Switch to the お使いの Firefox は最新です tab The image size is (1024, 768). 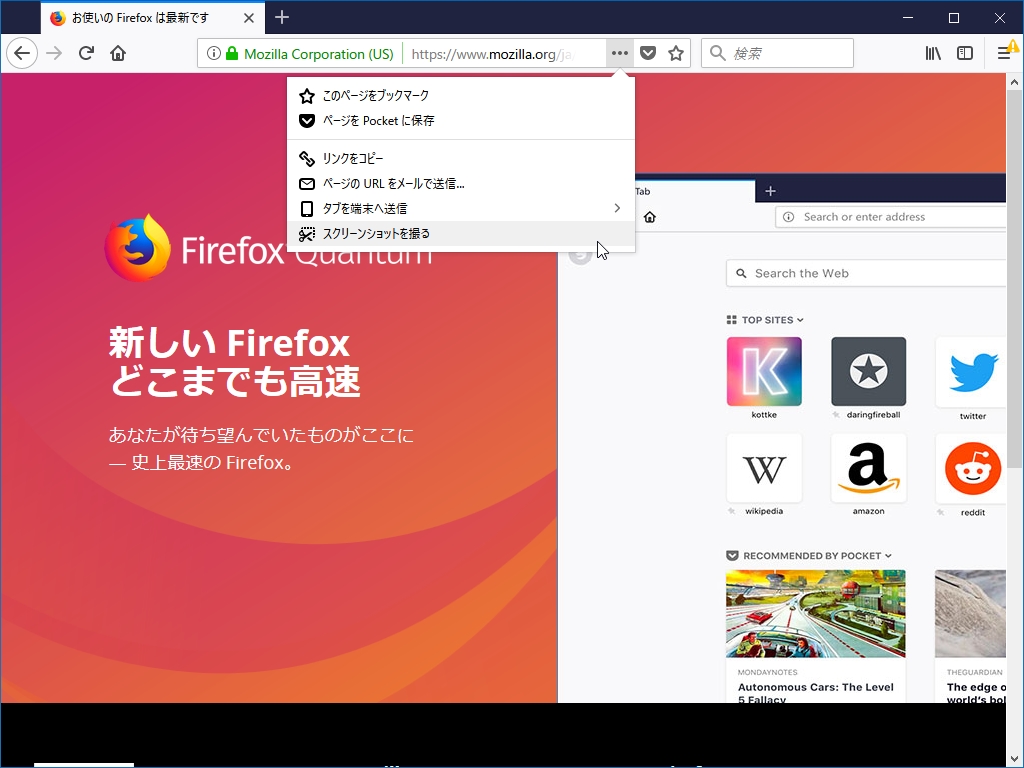pos(140,17)
